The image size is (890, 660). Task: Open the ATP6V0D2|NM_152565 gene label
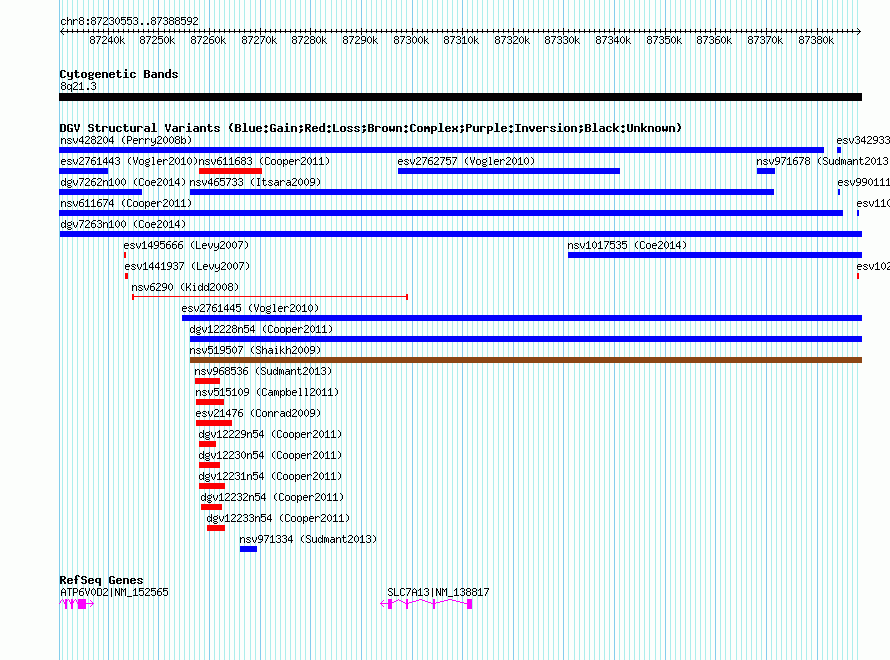pyautogui.click(x=114, y=592)
